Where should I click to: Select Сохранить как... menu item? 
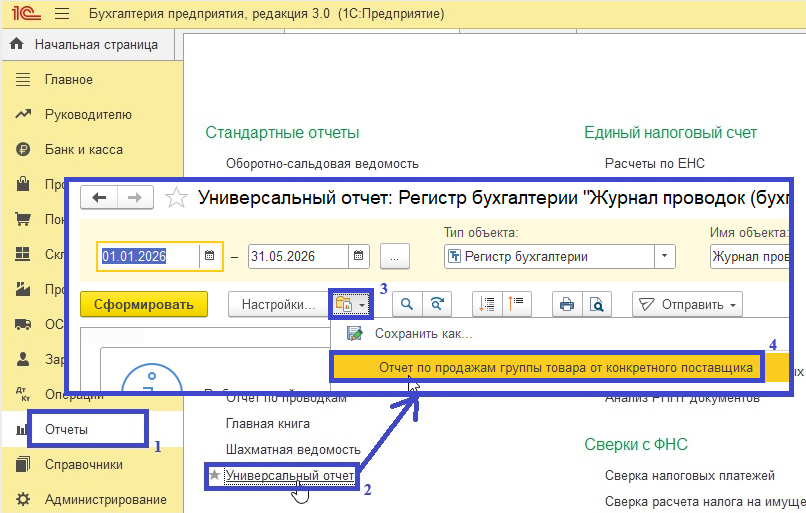click(423, 334)
